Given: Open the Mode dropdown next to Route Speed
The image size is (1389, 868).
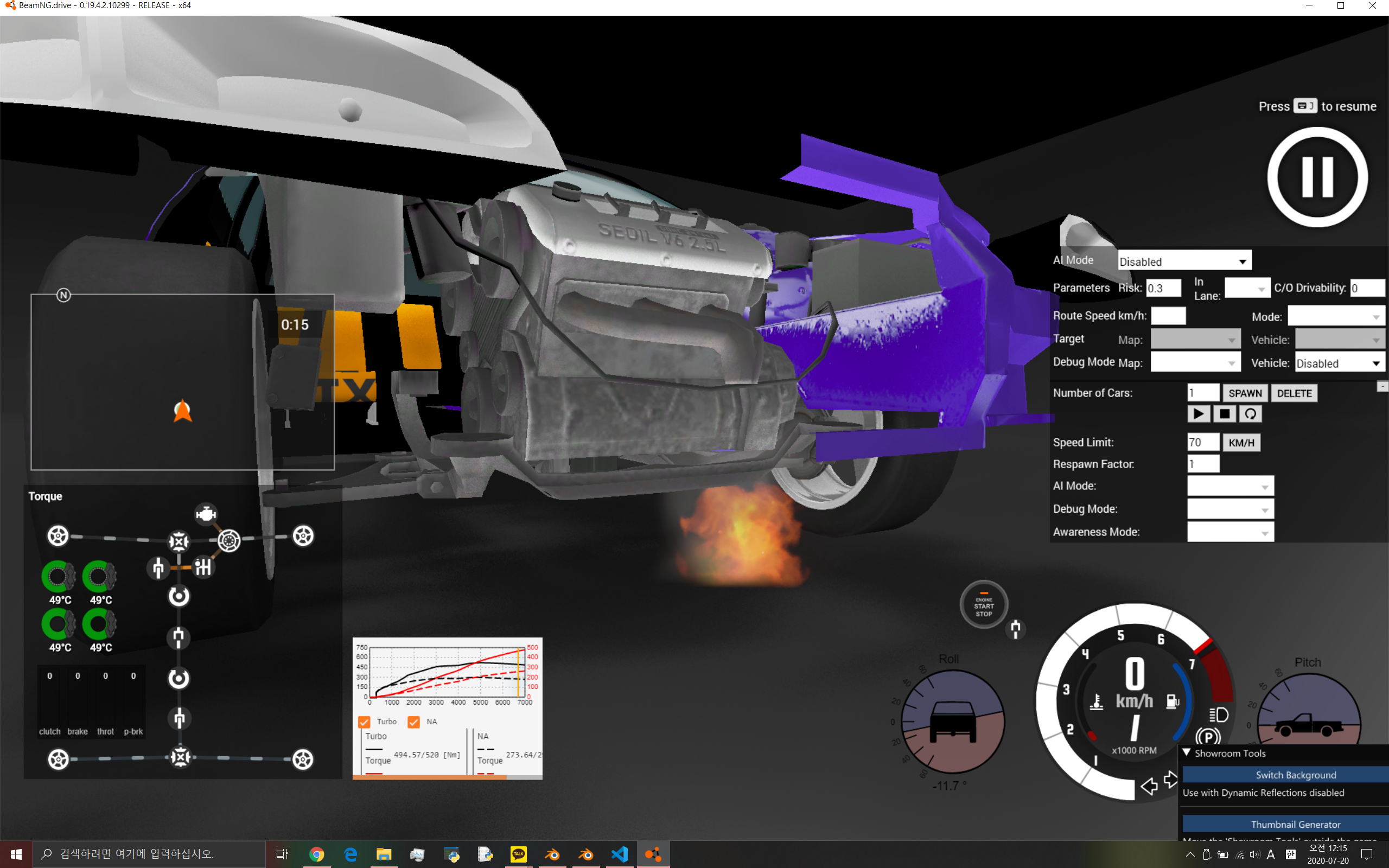Looking at the screenshot, I should click(x=1336, y=316).
